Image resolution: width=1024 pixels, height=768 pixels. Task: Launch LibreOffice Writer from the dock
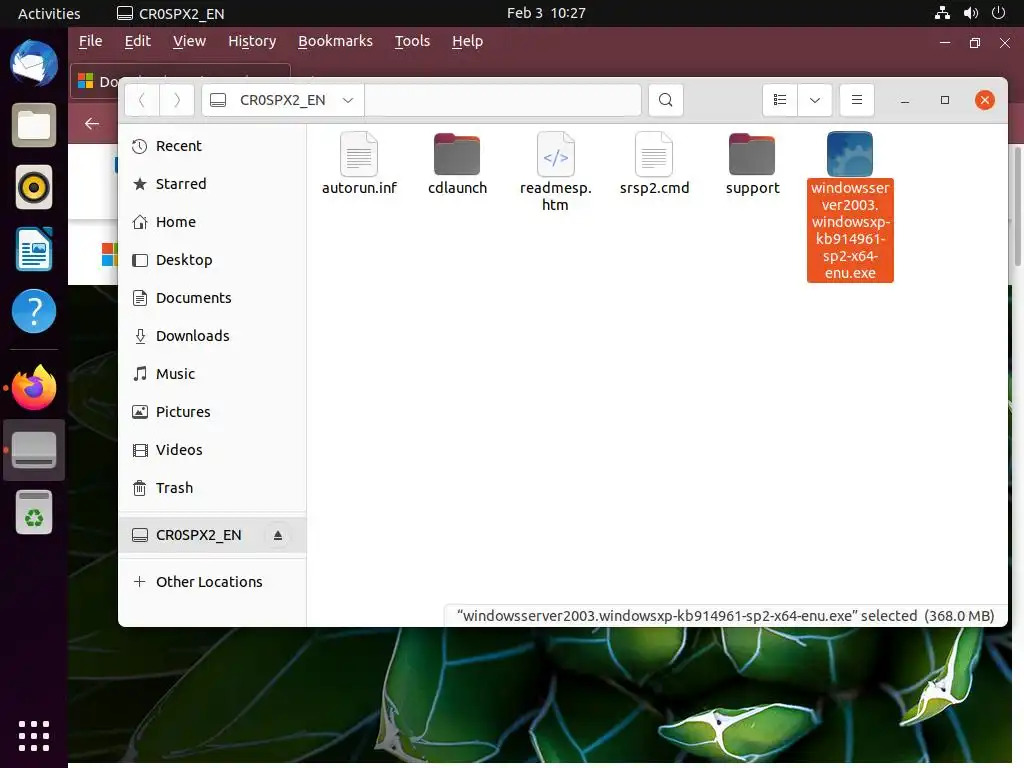click(34, 249)
